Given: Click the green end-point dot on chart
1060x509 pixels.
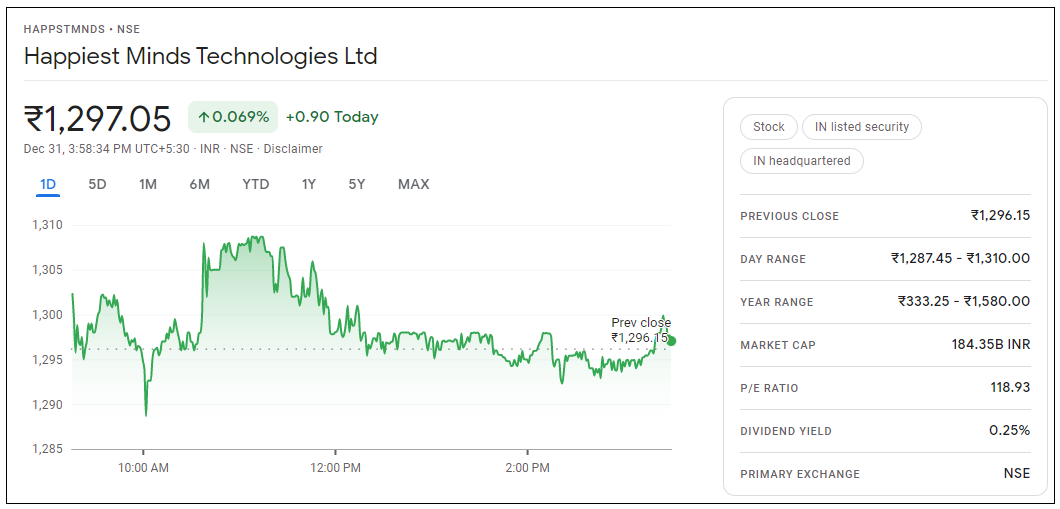Looking at the screenshot, I should [671, 341].
